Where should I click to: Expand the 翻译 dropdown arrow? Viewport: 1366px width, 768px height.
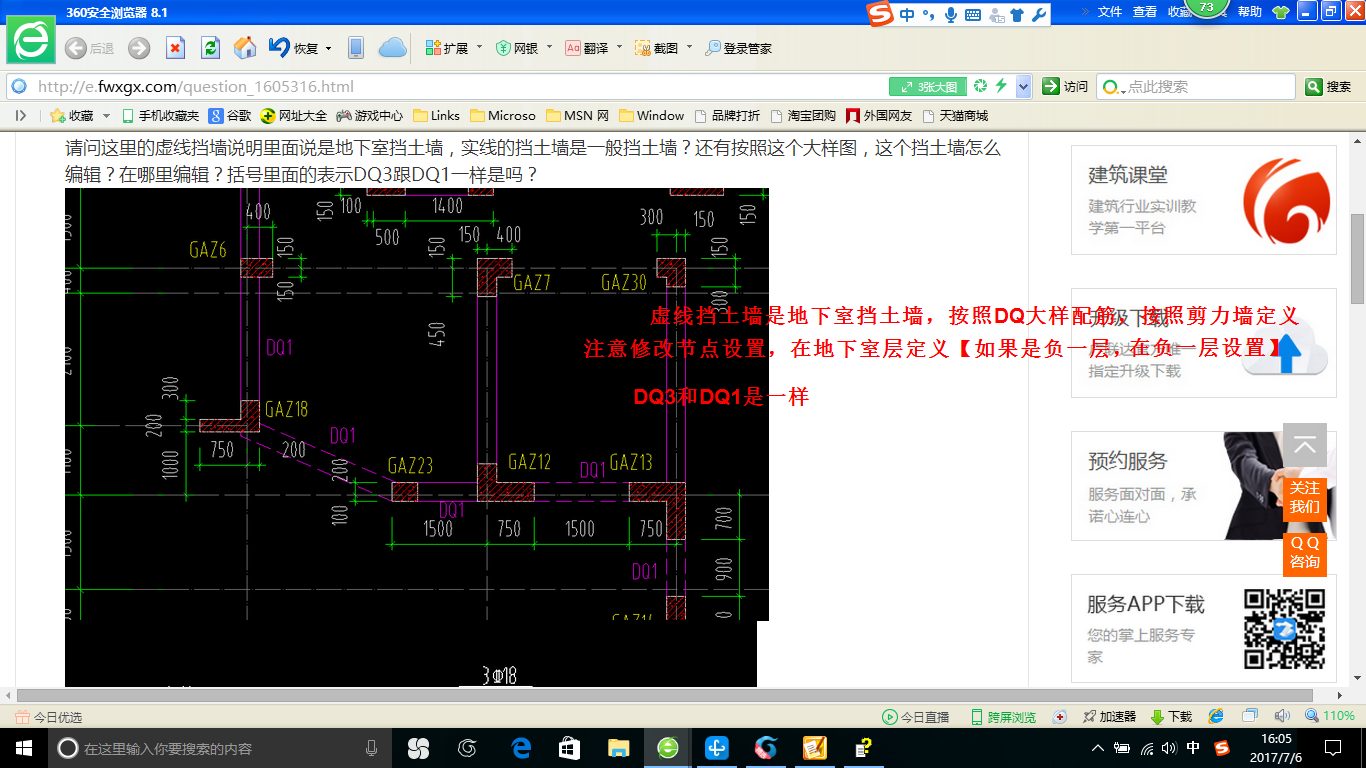tap(619, 47)
